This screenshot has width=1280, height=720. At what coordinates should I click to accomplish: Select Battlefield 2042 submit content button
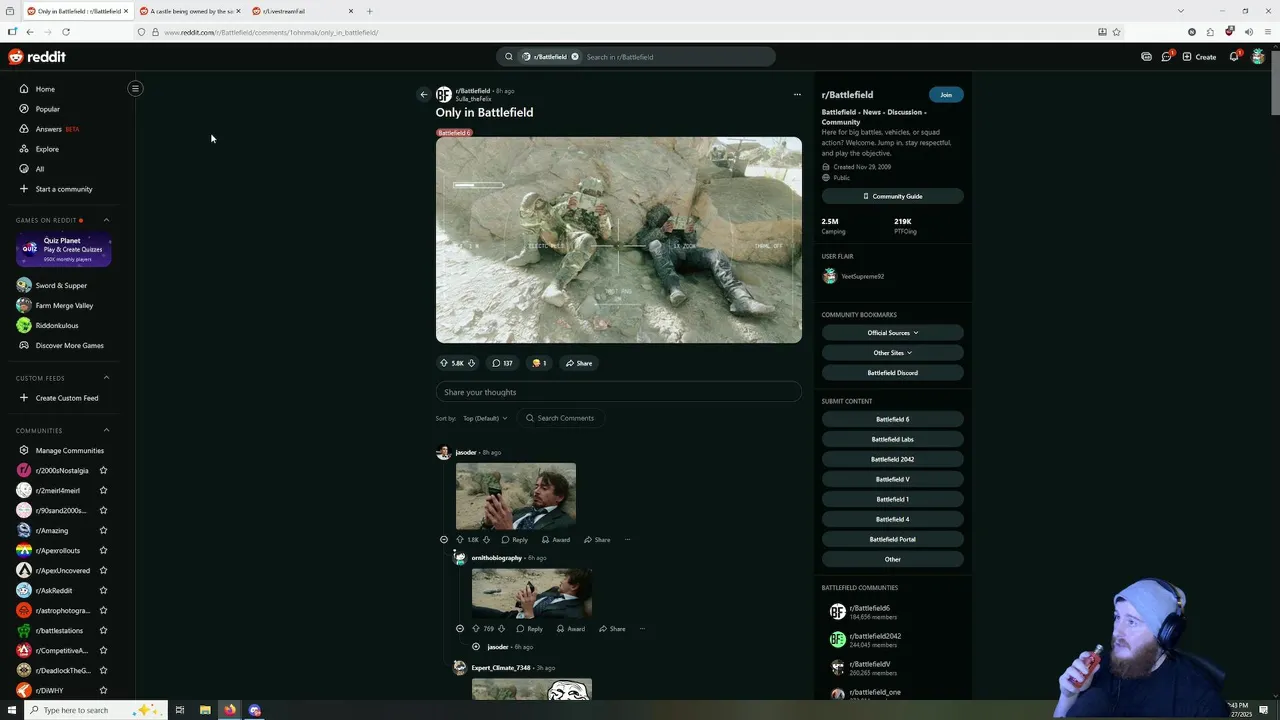(x=892, y=459)
